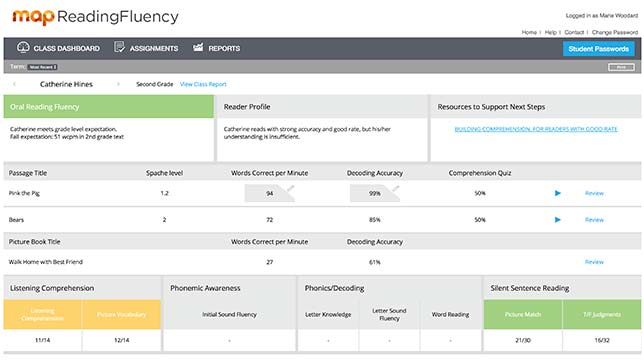Go to next student arrow
Image resolution: width=644 pixels, height=361 pixels.
(x=118, y=84)
